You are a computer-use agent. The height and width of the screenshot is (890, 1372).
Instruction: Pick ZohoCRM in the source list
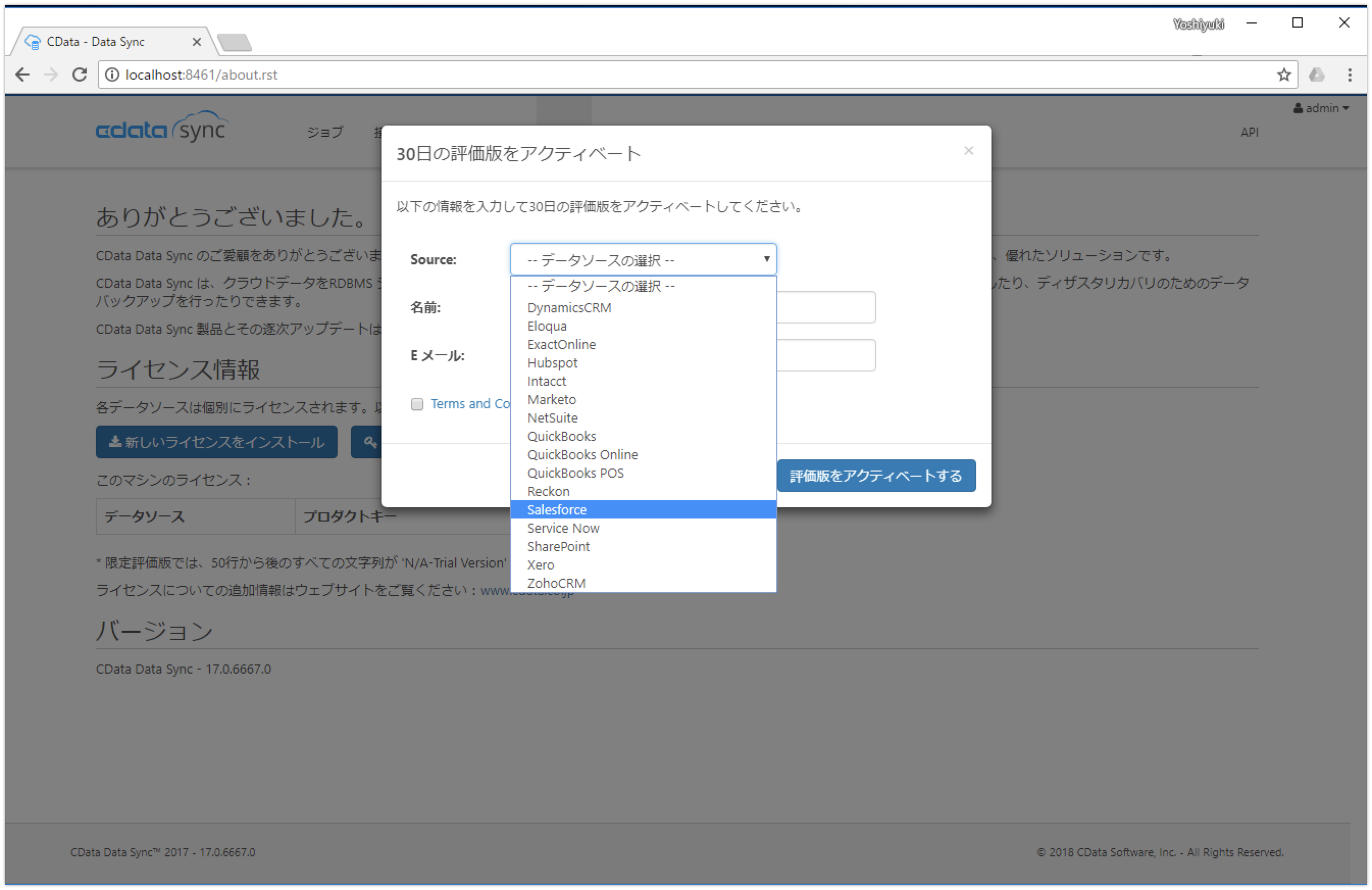point(556,583)
